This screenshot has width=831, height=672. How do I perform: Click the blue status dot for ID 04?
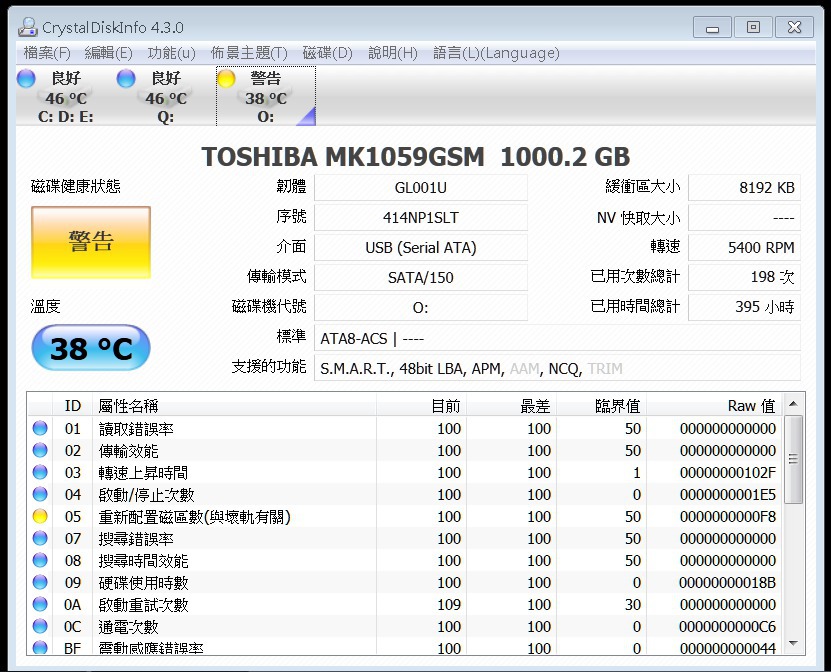40,494
